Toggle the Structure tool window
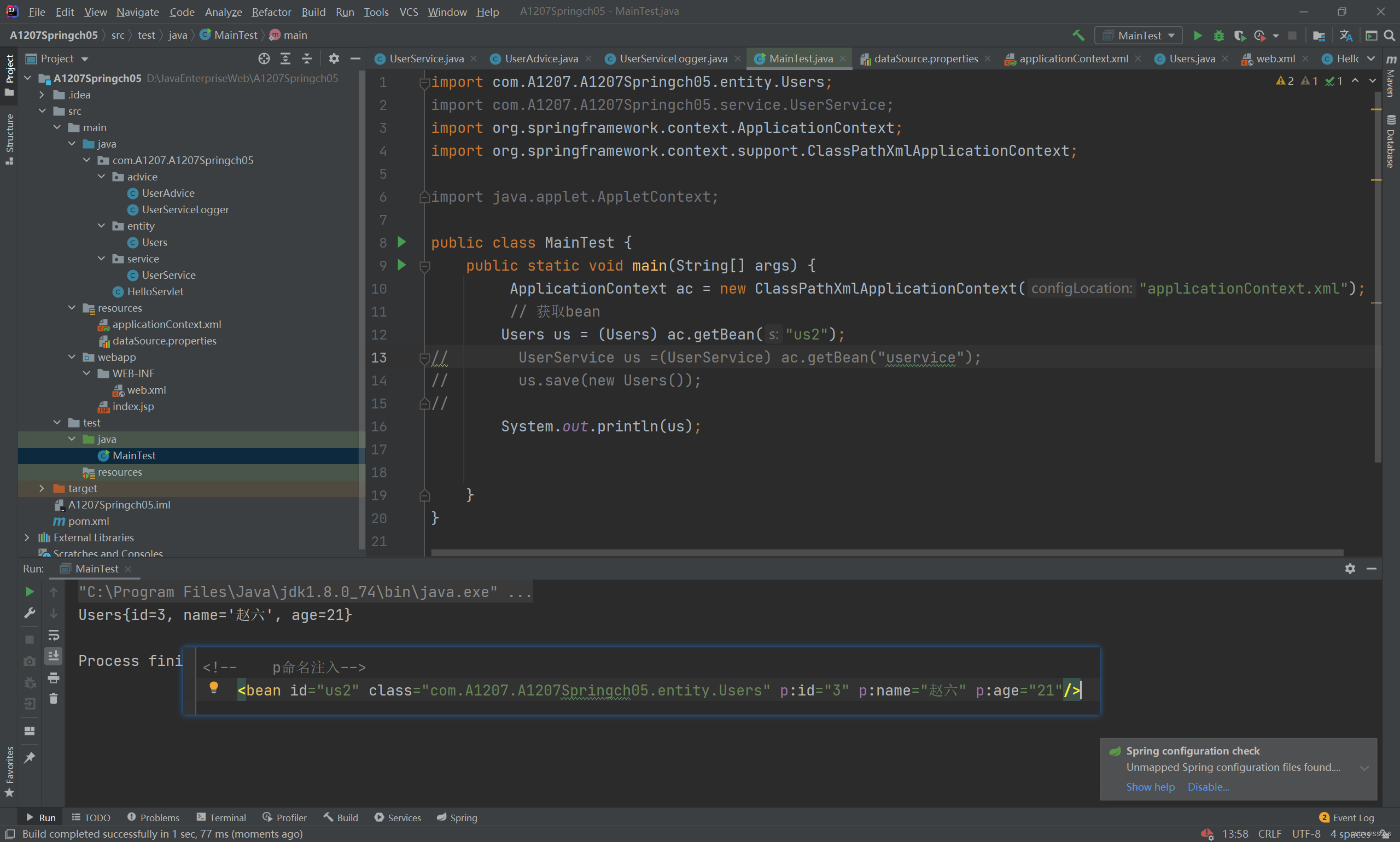 [9, 139]
